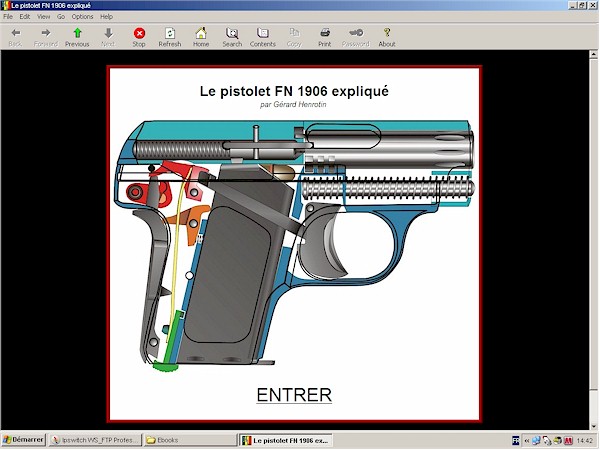Click the red tray icon near the clock
Image resolution: width=600 pixels, height=450 pixels.
click(x=568, y=441)
